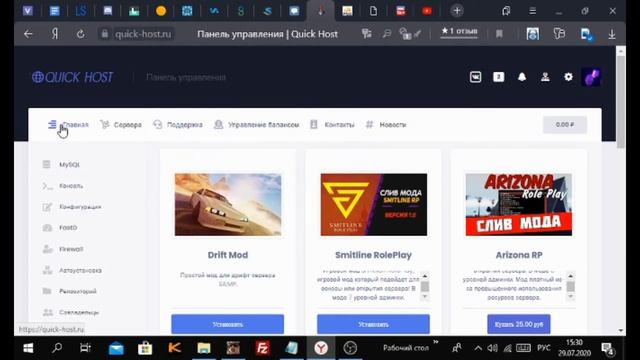Click the Quick Host logo
The width and height of the screenshot is (640, 360).
pyautogui.click(x=72, y=77)
